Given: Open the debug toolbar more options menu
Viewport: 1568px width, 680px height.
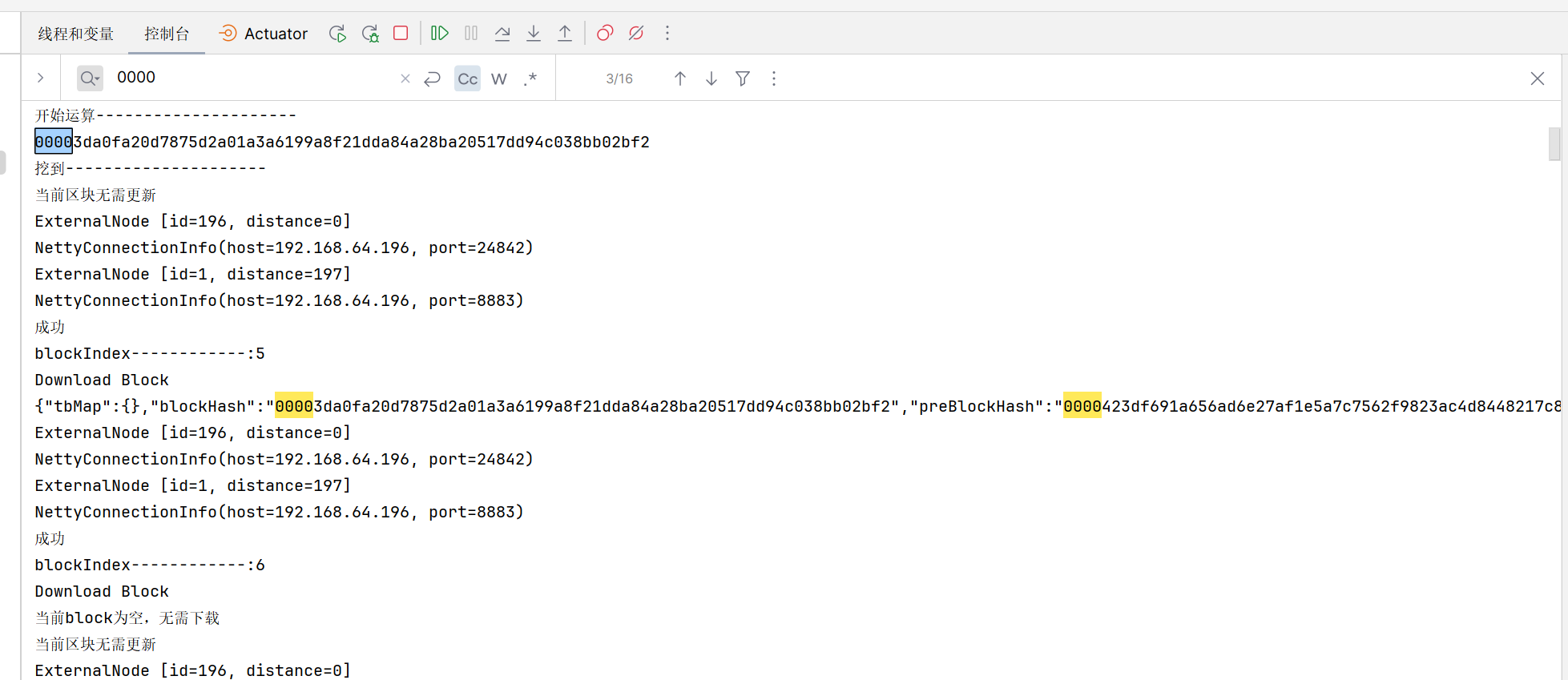Looking at the screenshot, I should pos(667,34).
